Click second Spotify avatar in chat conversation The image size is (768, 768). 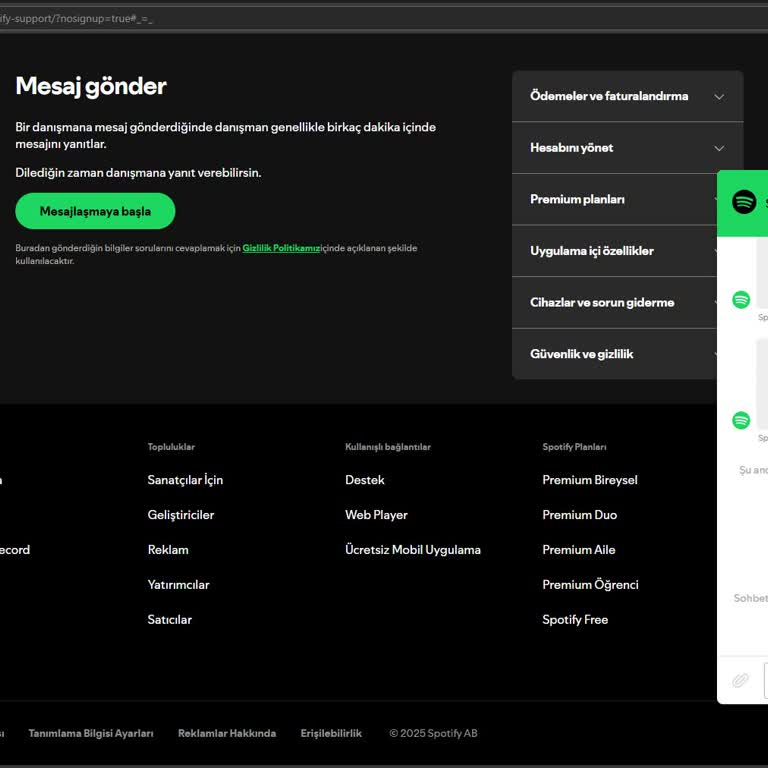pos(741,420)
